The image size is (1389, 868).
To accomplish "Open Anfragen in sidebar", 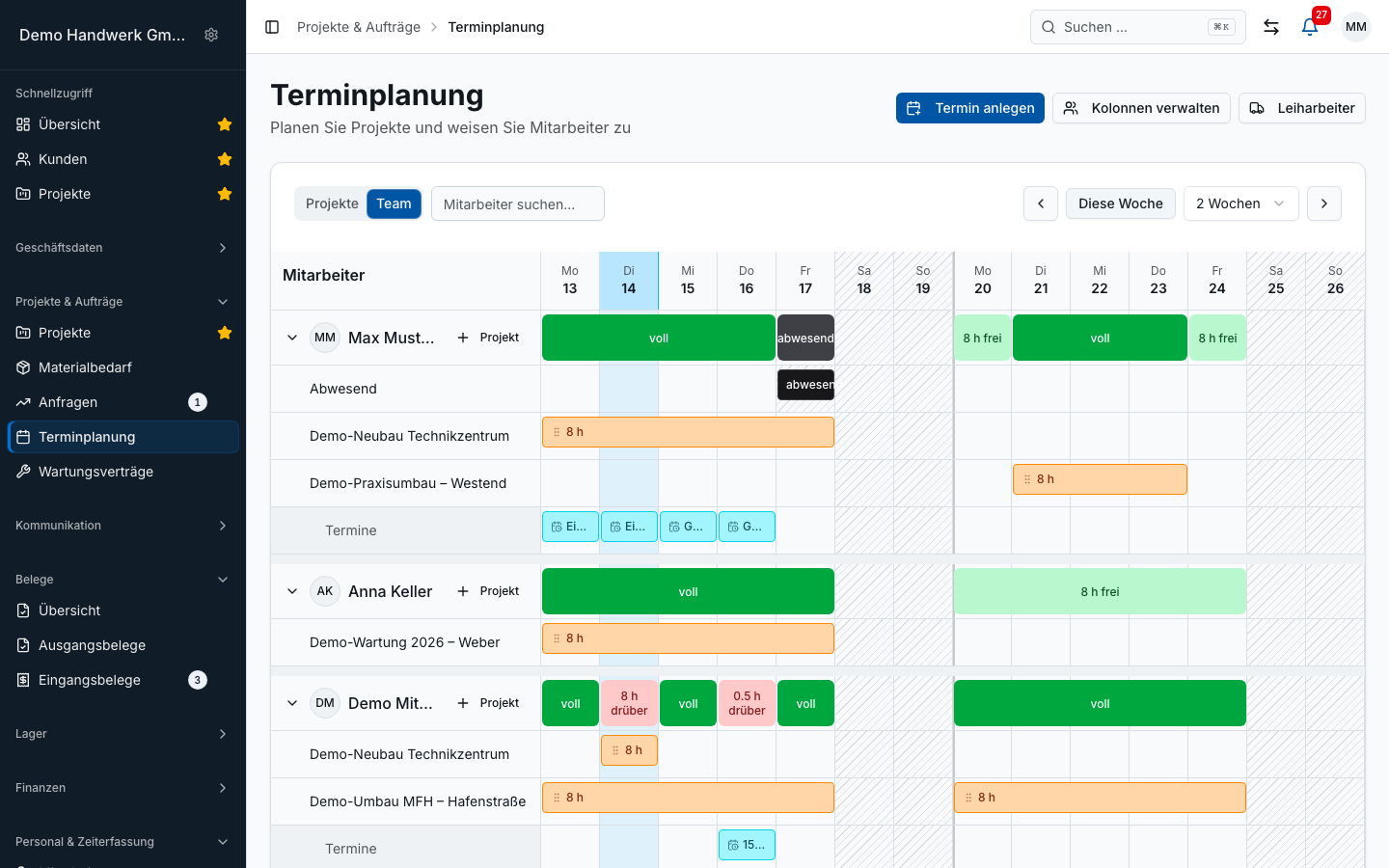I will coord(123,402).
